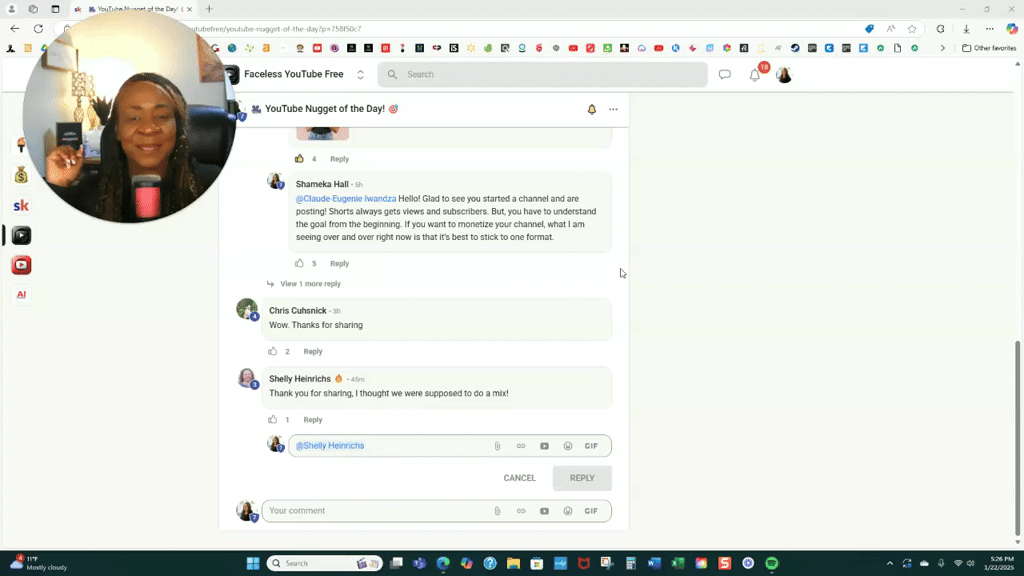Reply to Shameka Hall's comment
Image resolution: width=1024 pixels, height=576 pixels.
340,263
